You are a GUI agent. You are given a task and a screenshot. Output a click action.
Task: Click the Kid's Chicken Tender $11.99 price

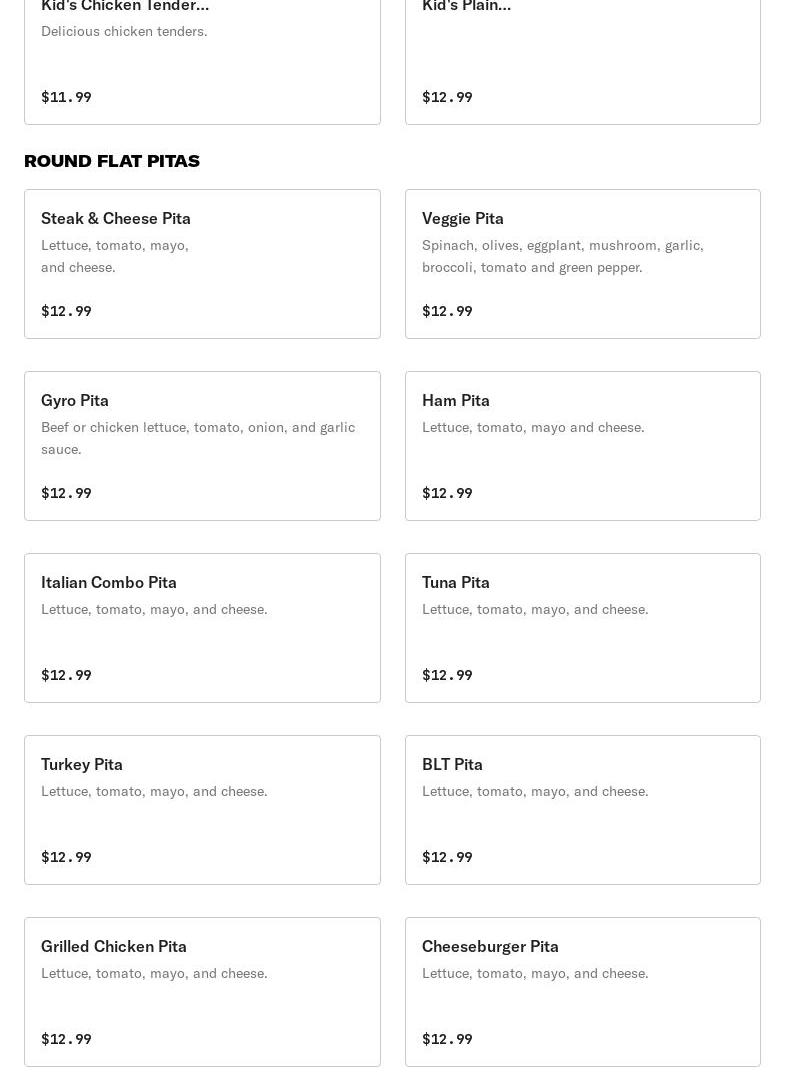click(x=66, y=97)
